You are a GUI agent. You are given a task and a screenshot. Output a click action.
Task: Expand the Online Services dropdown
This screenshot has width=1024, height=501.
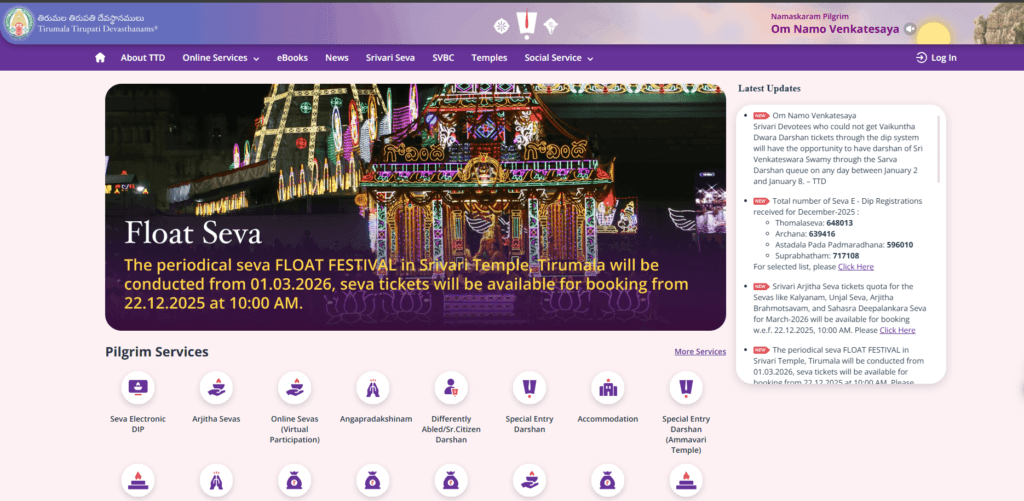221,57
